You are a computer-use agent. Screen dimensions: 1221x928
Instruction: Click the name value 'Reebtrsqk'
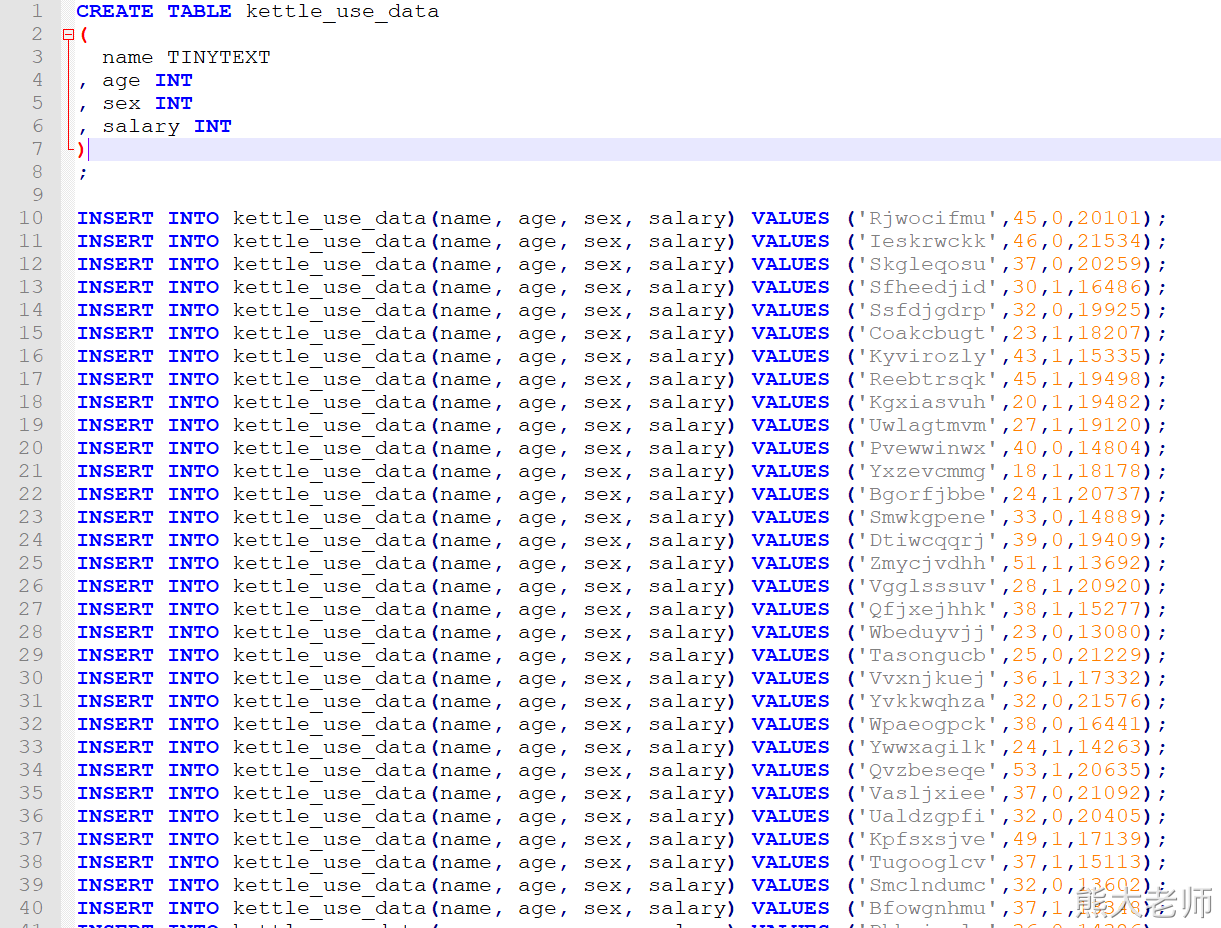click(x=927, y=380)
